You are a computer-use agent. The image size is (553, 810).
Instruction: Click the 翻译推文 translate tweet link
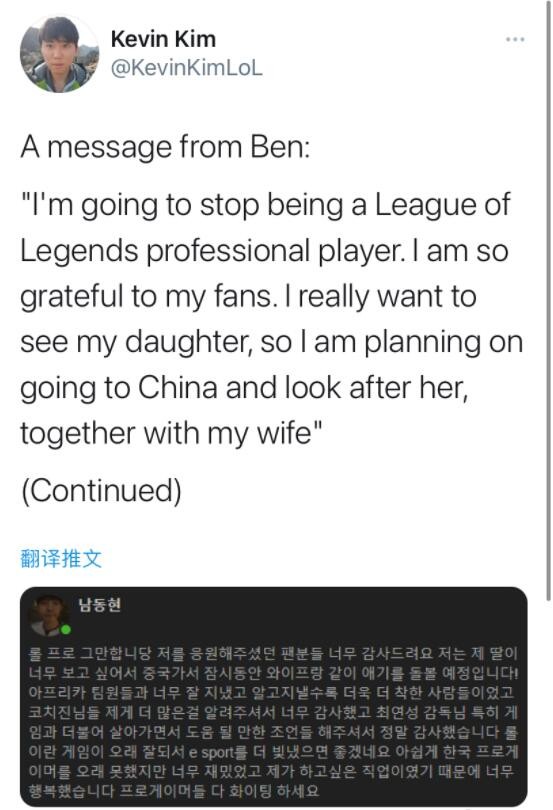61,559
